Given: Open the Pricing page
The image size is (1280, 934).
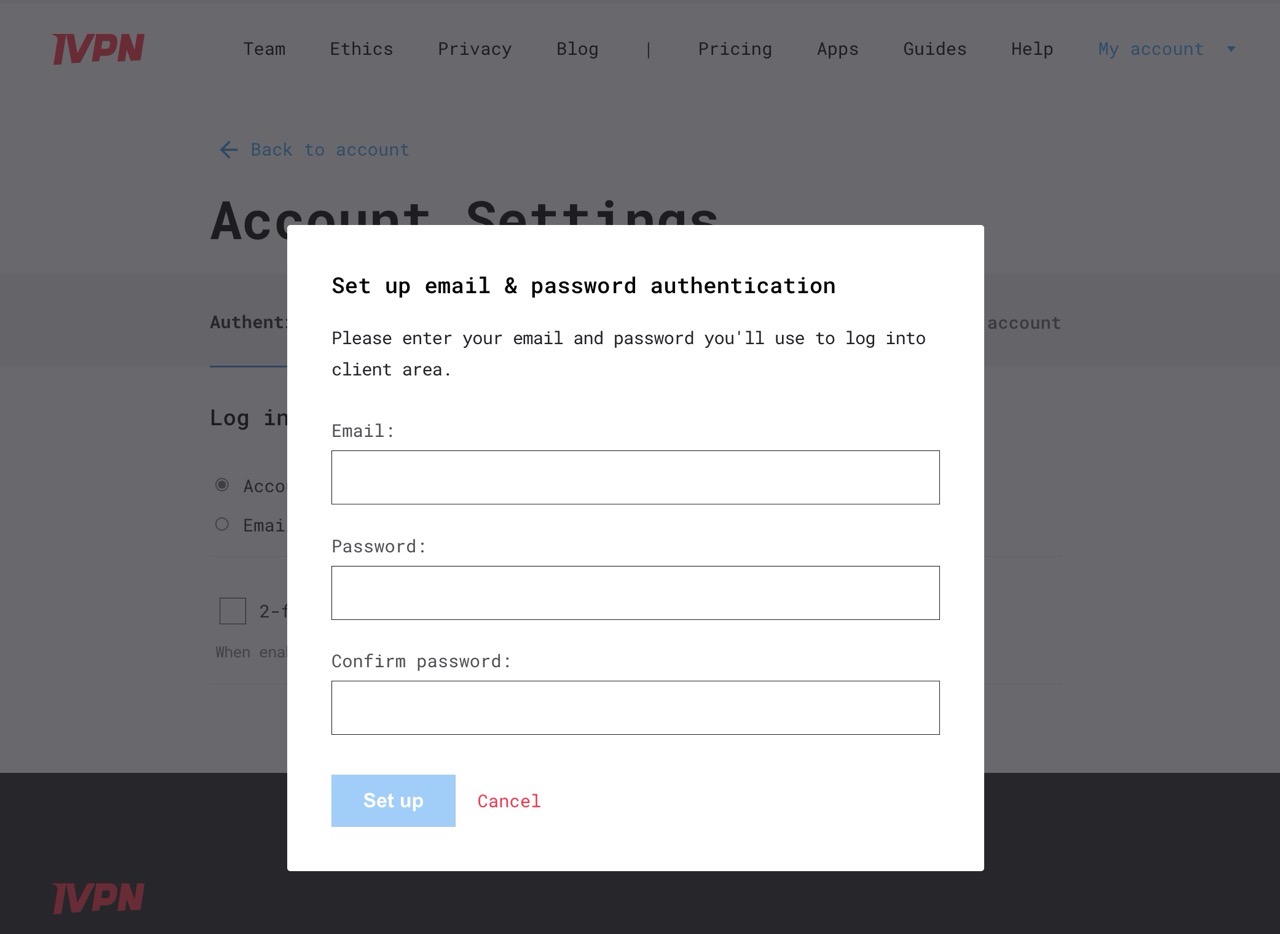Looking at the screenshot, I should (734, 49).
